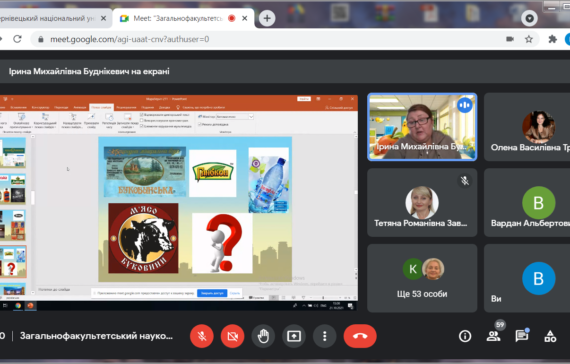Click the Record Slide Show ribbon icon
Screen dimensions: 570x364
pos(127,121)
